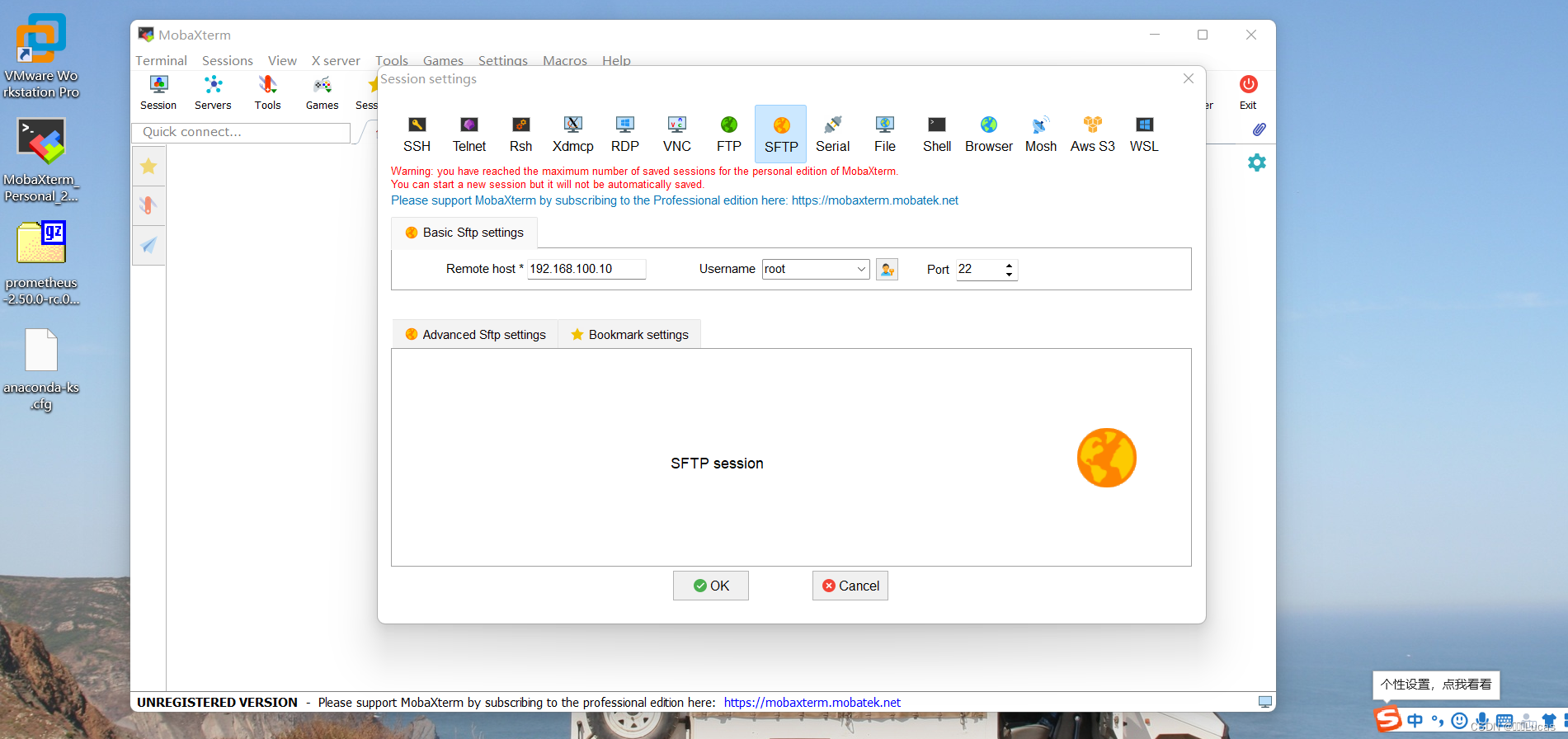Choose the Mosh session type

pos(1040,134)
